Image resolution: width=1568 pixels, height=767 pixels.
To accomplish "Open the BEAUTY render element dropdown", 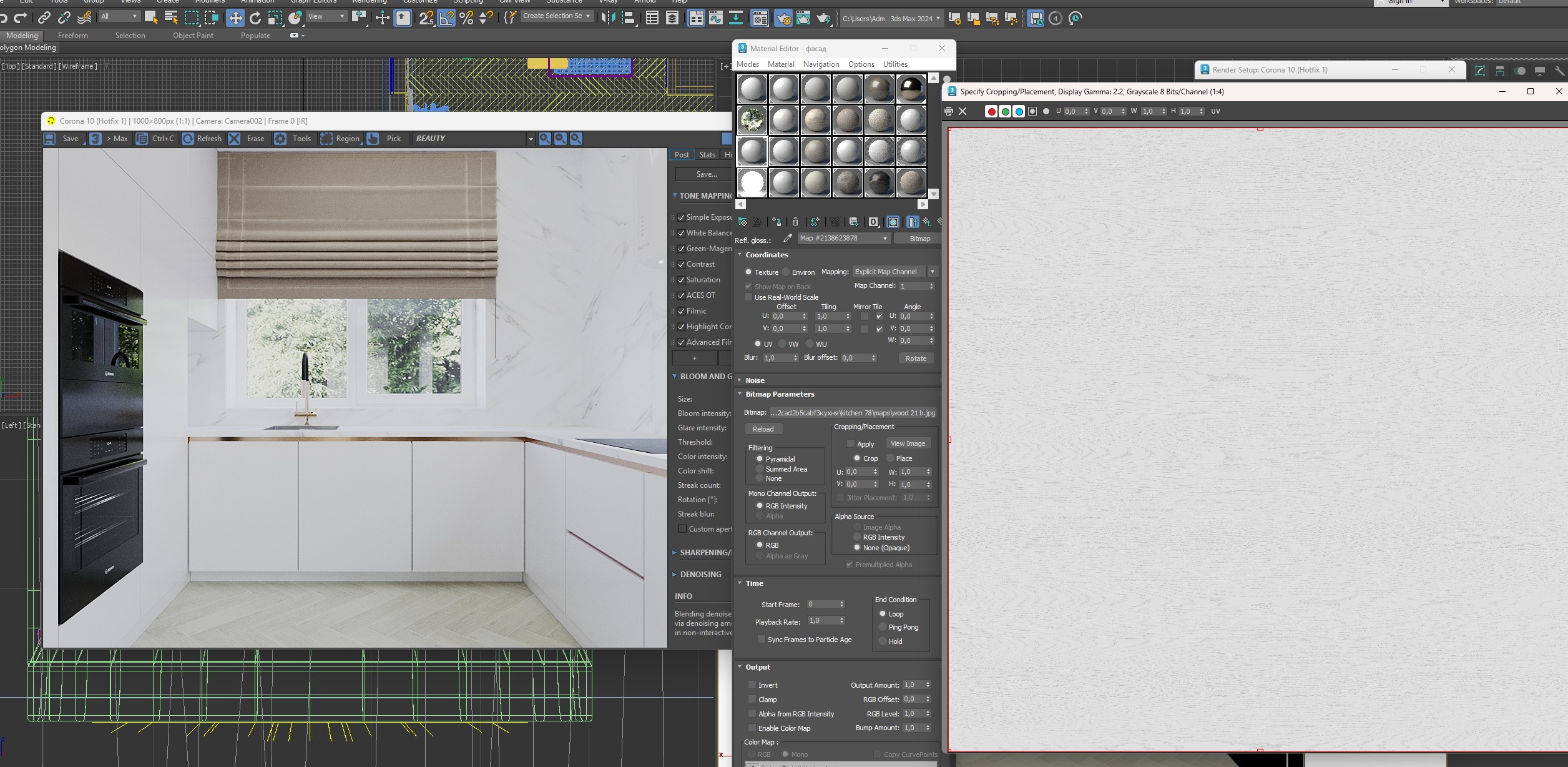I will (x=530, y=139).
